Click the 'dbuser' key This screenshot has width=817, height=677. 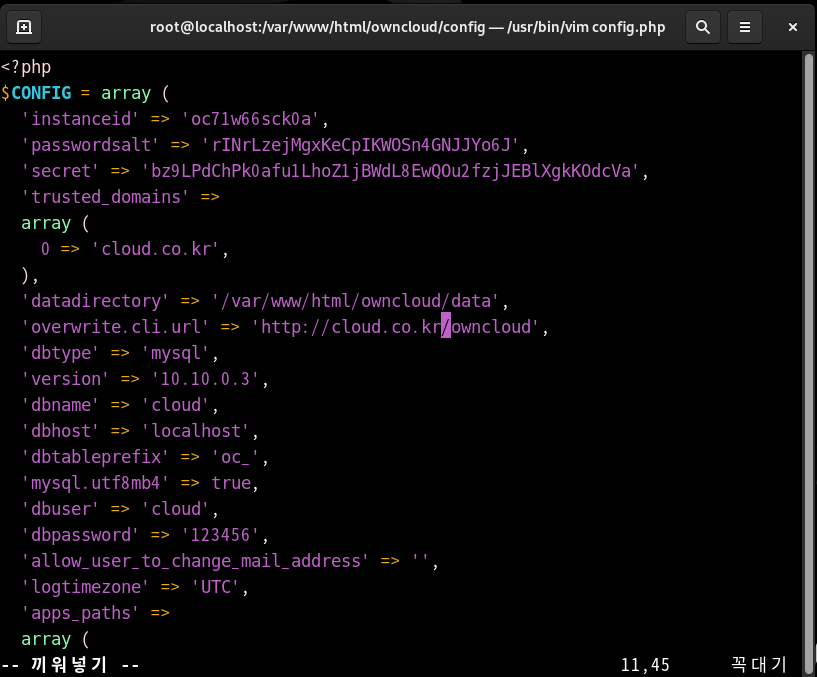point(60,509)
